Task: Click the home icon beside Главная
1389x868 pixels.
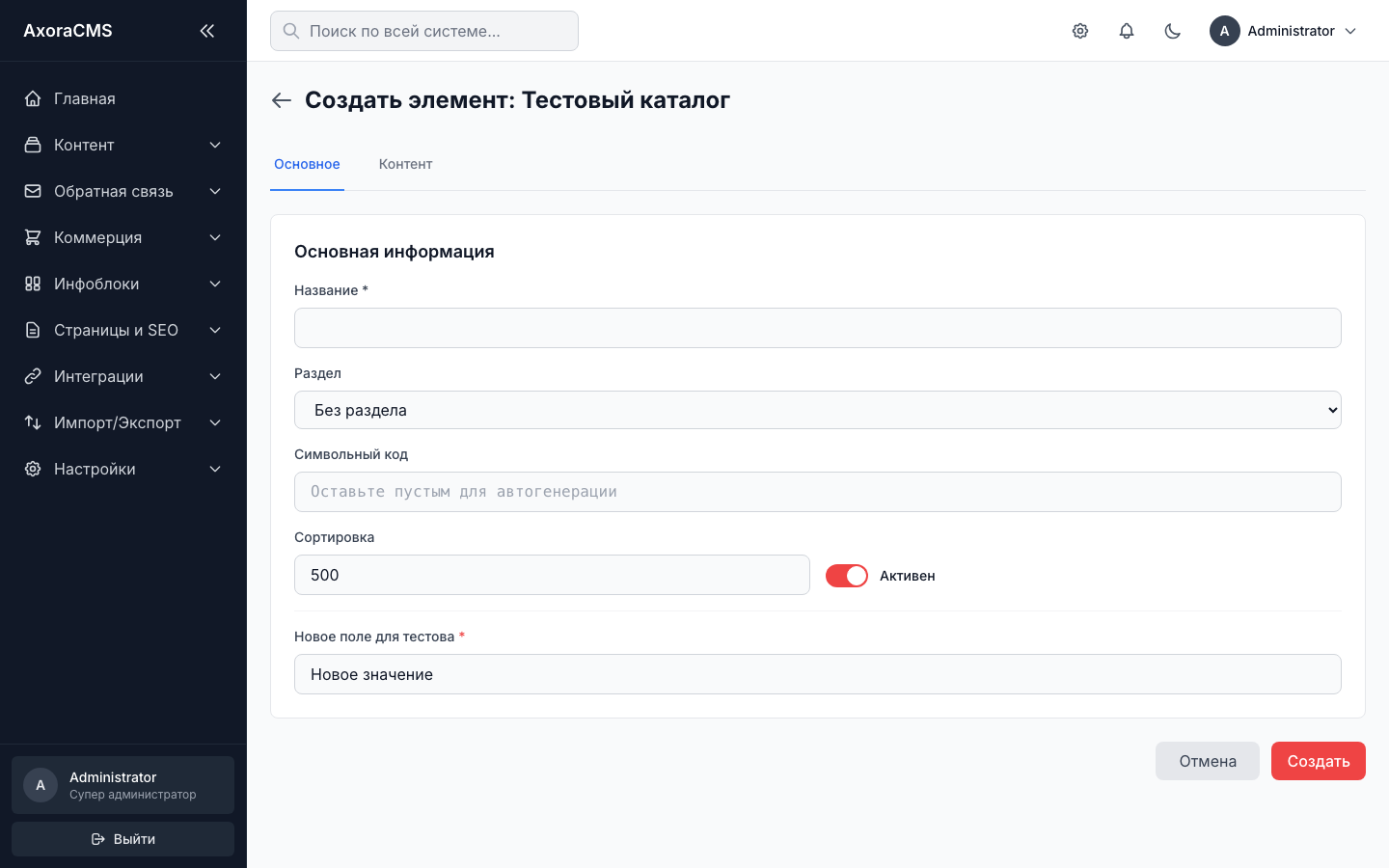Action: pos(33,98)
